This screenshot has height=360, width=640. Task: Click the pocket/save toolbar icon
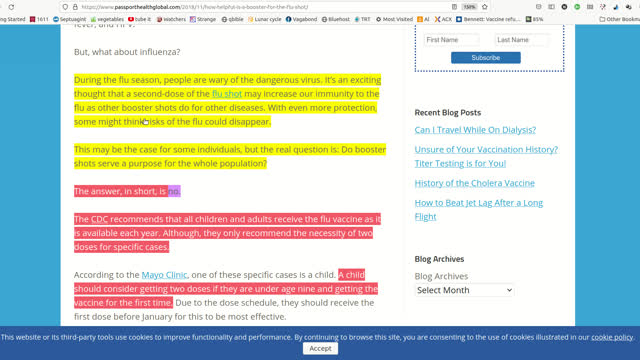coord(538,7)
